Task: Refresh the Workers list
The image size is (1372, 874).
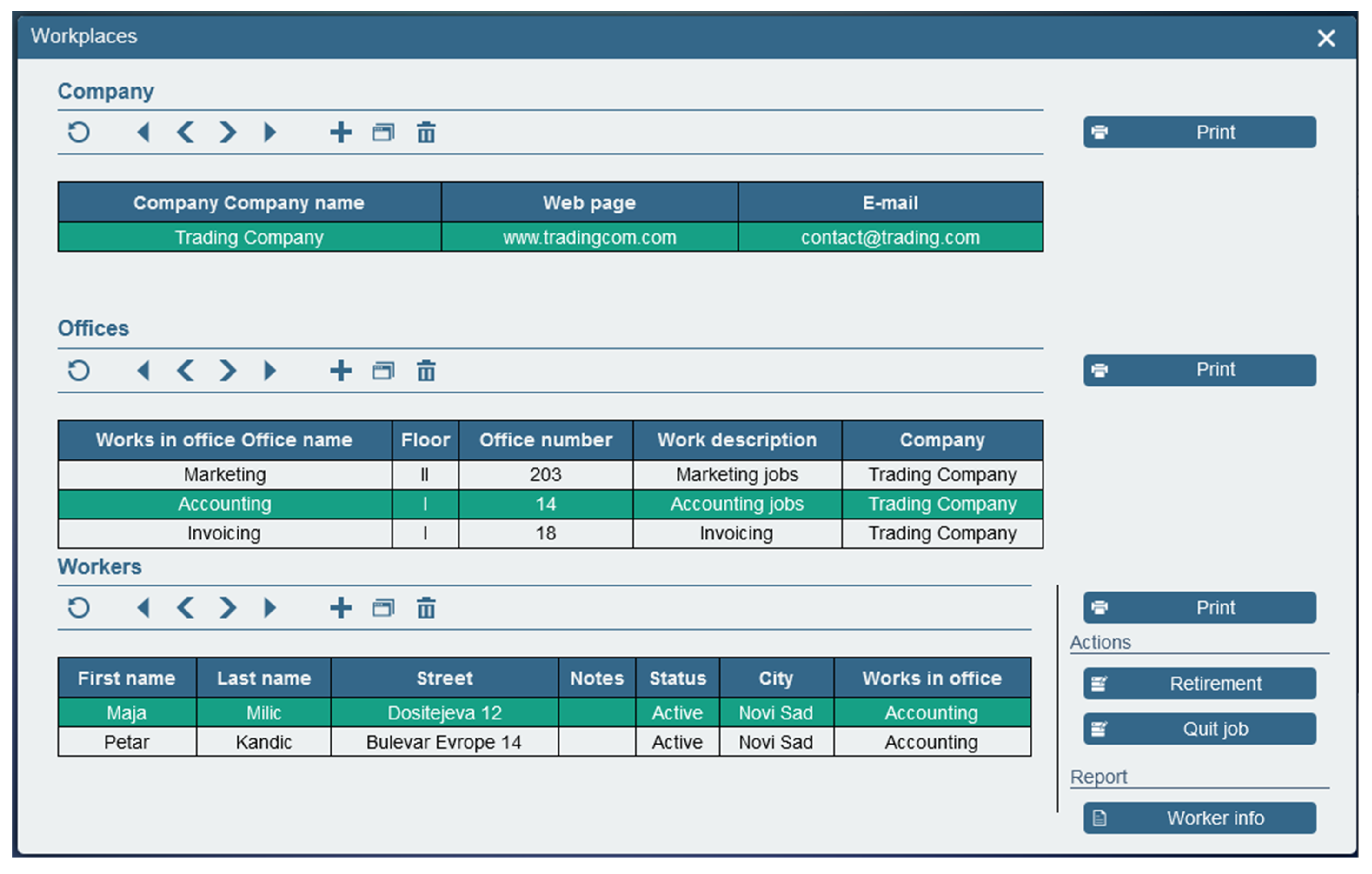Action: [79, 608]
